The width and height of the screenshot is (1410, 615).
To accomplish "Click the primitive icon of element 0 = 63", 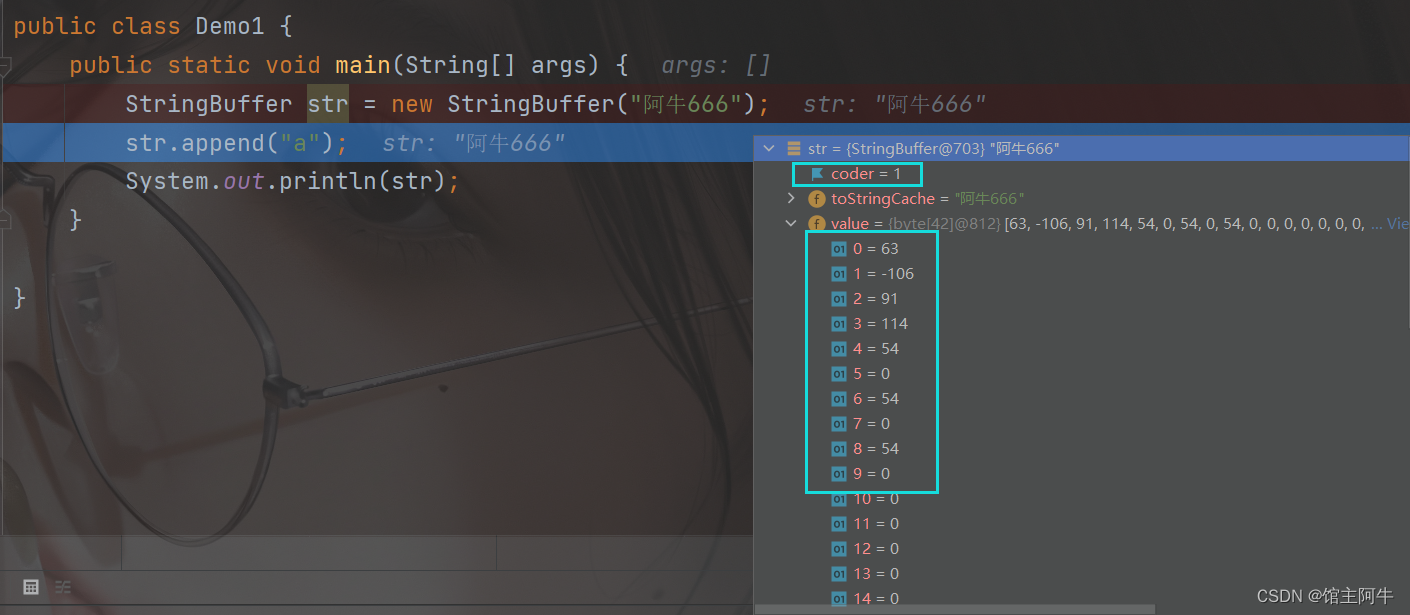I will (839, 249).
